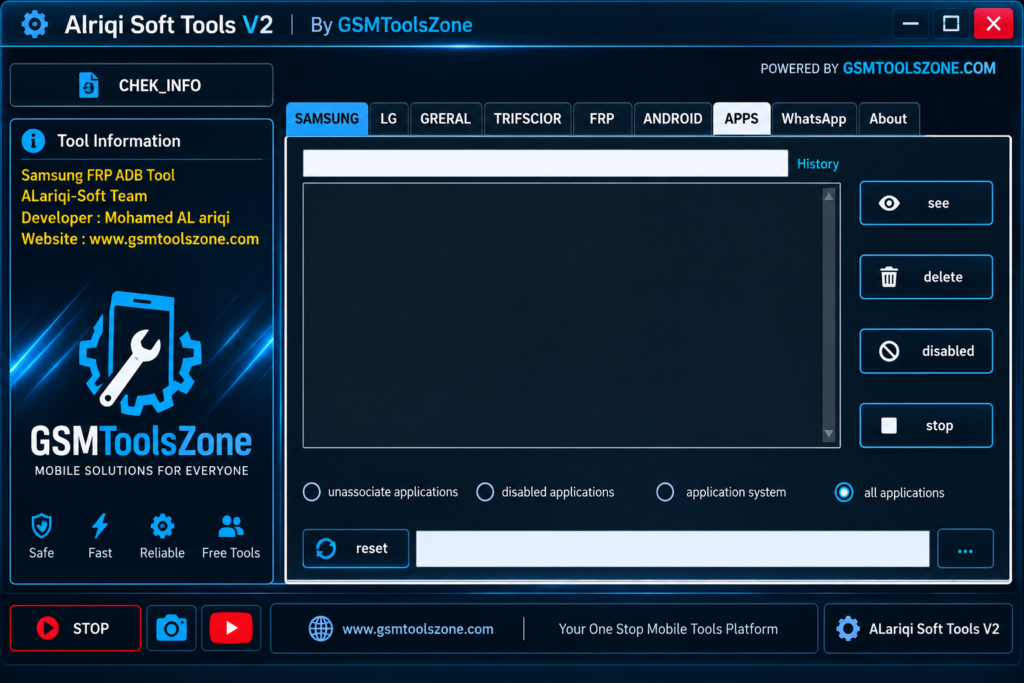Click Your One Stop Mobile Tools Platform text
Screen dimensions: 1024x683
point(668,629)
